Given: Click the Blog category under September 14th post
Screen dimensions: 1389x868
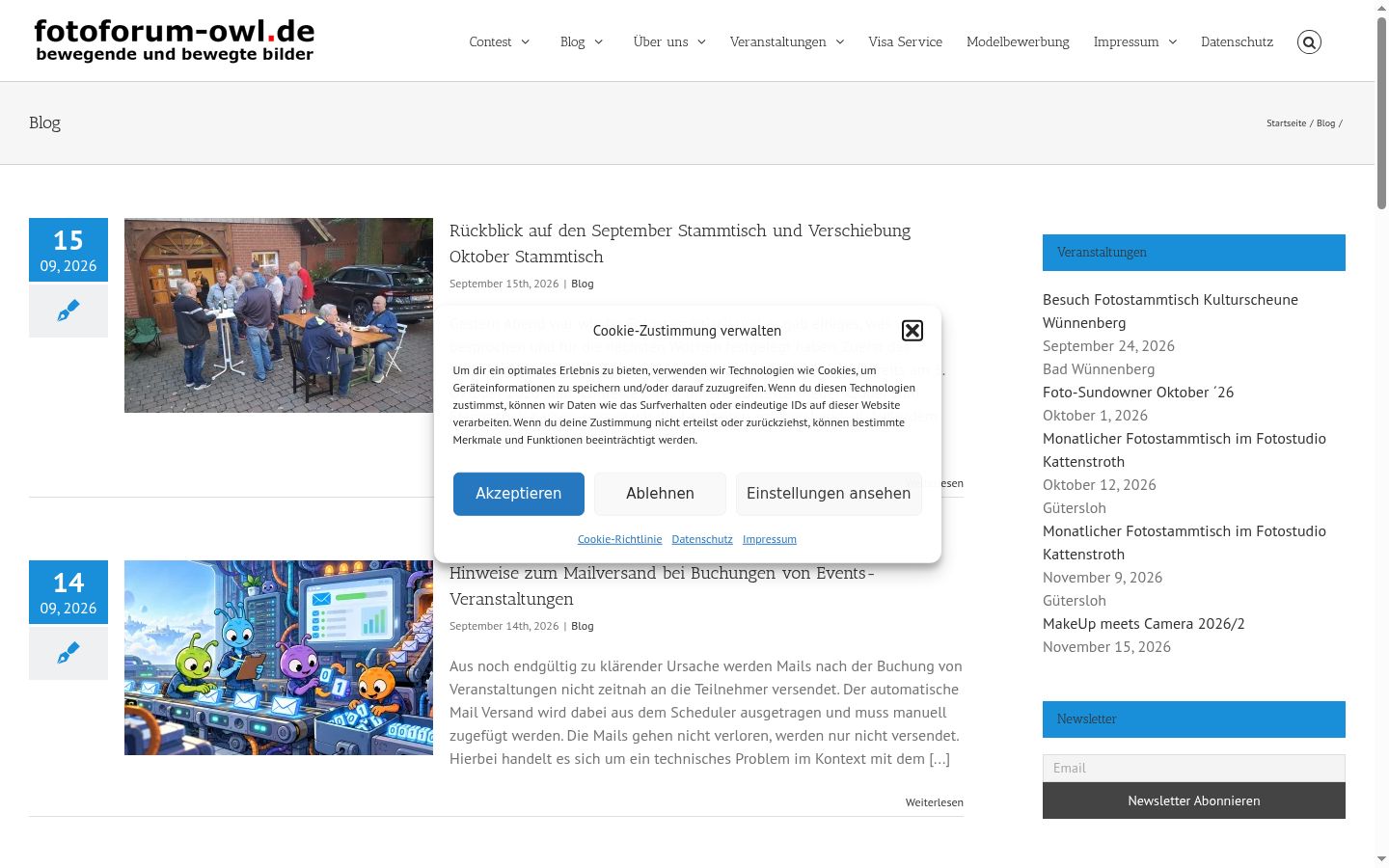Looking at the screenshot, I should pos(583,626).
